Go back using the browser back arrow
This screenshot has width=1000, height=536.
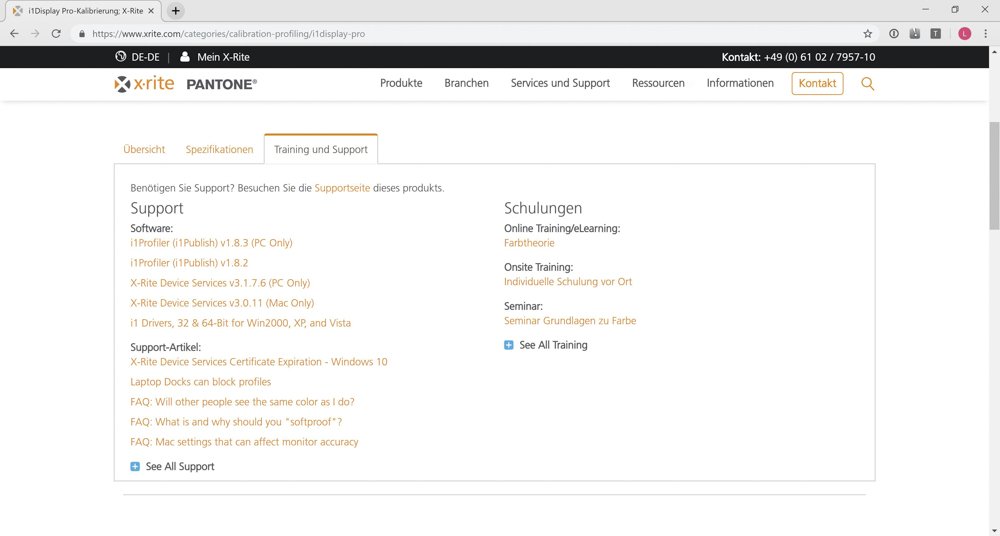pos(14,33)
